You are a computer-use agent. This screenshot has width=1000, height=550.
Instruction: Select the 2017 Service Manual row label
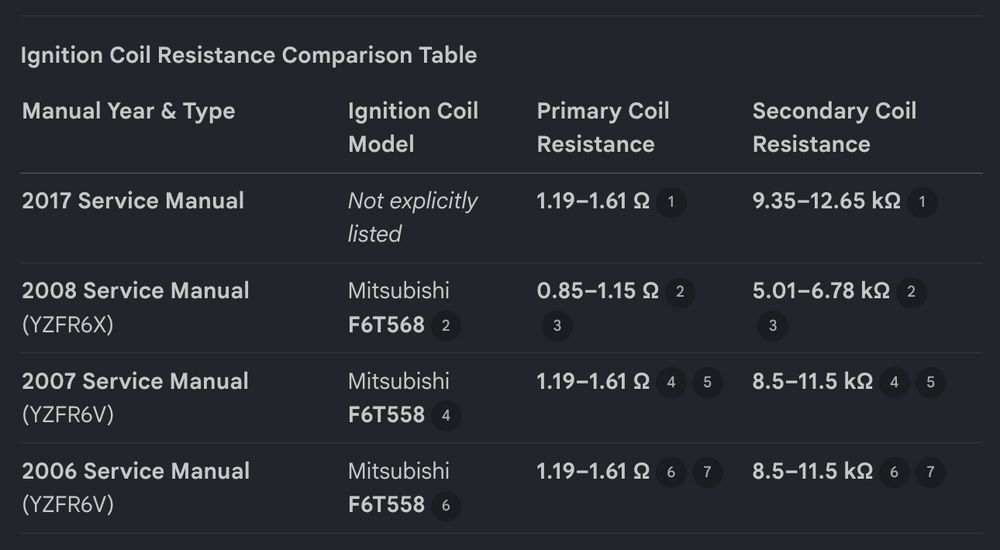[133, 201]
